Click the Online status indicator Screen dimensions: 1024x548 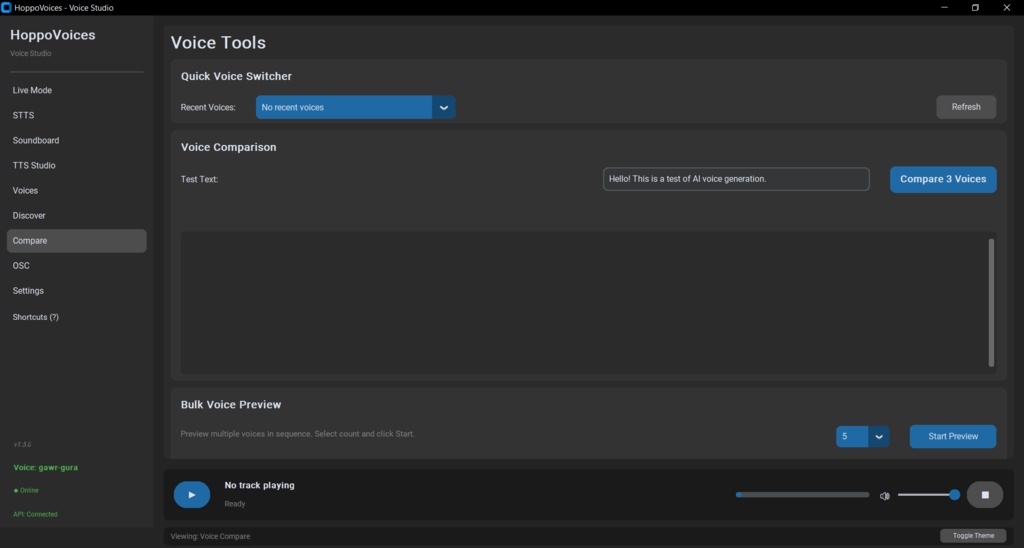click(26, 491)
